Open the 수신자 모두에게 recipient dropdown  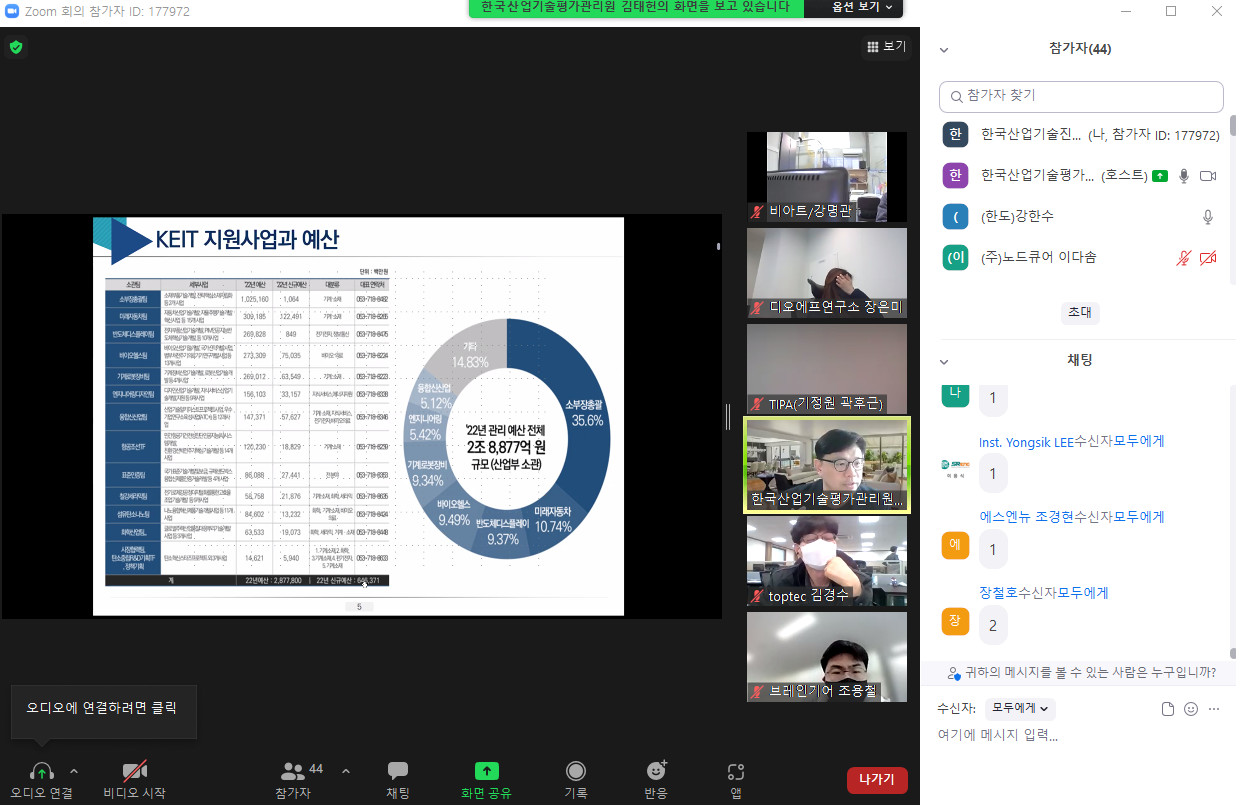pos(1020,709)
